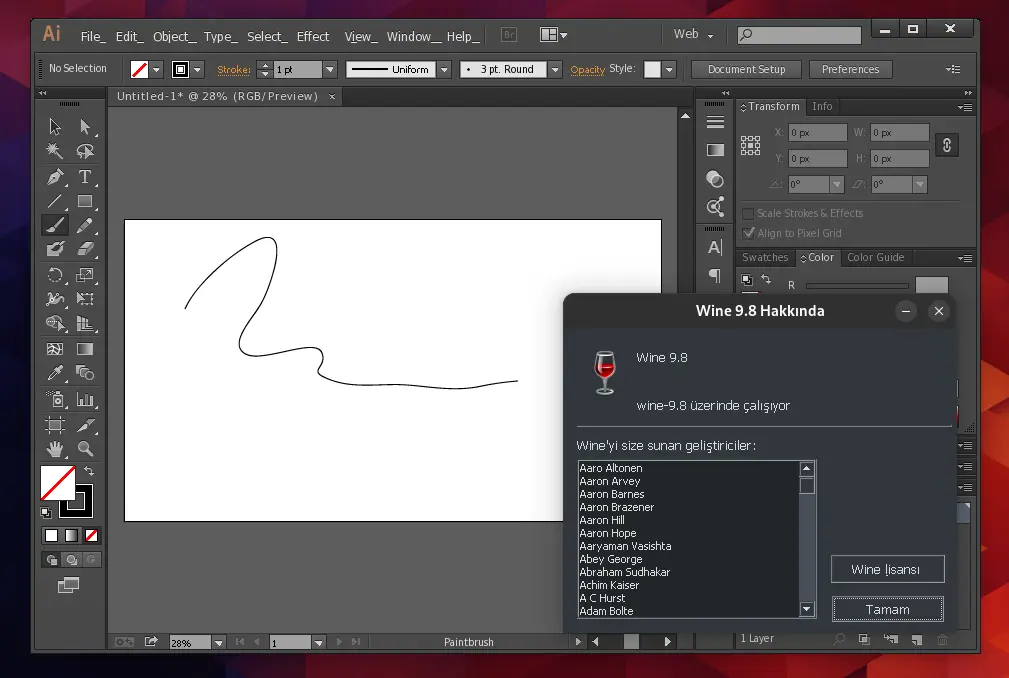This screenshot has width=1009, height=678.
Task: Open the Web workspace switcher
Action: [x=693, y=35]
